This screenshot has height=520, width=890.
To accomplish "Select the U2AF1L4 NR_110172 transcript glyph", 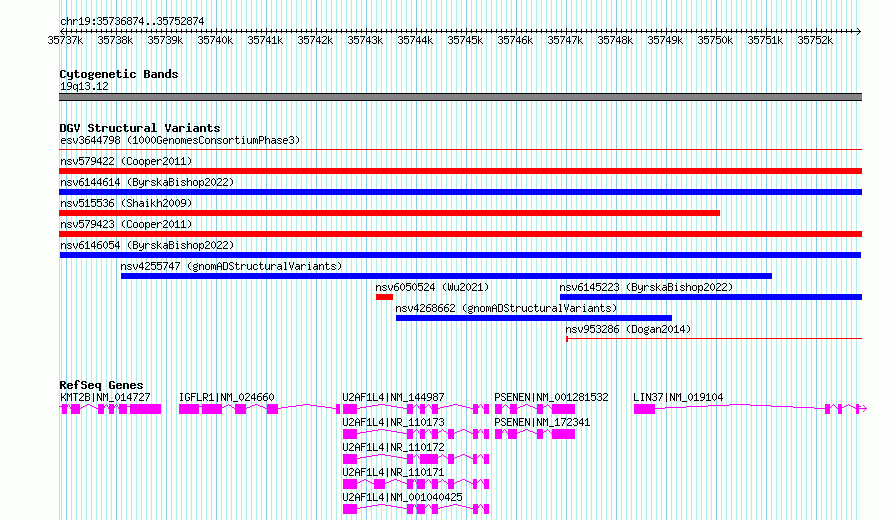I will (416, 459).
